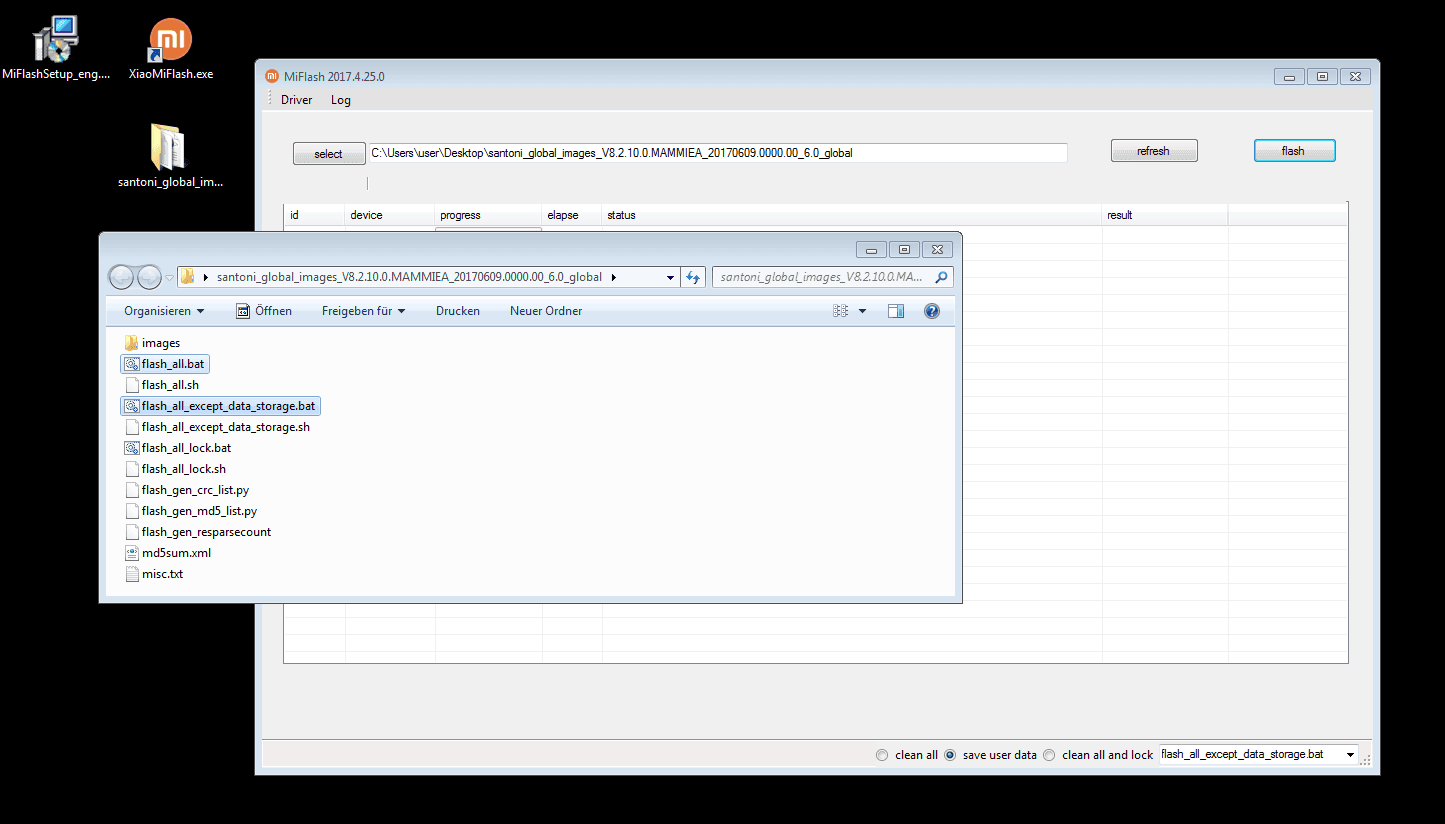
Task: Expand path chevron after folder name
Action: (x=613, y=277)
